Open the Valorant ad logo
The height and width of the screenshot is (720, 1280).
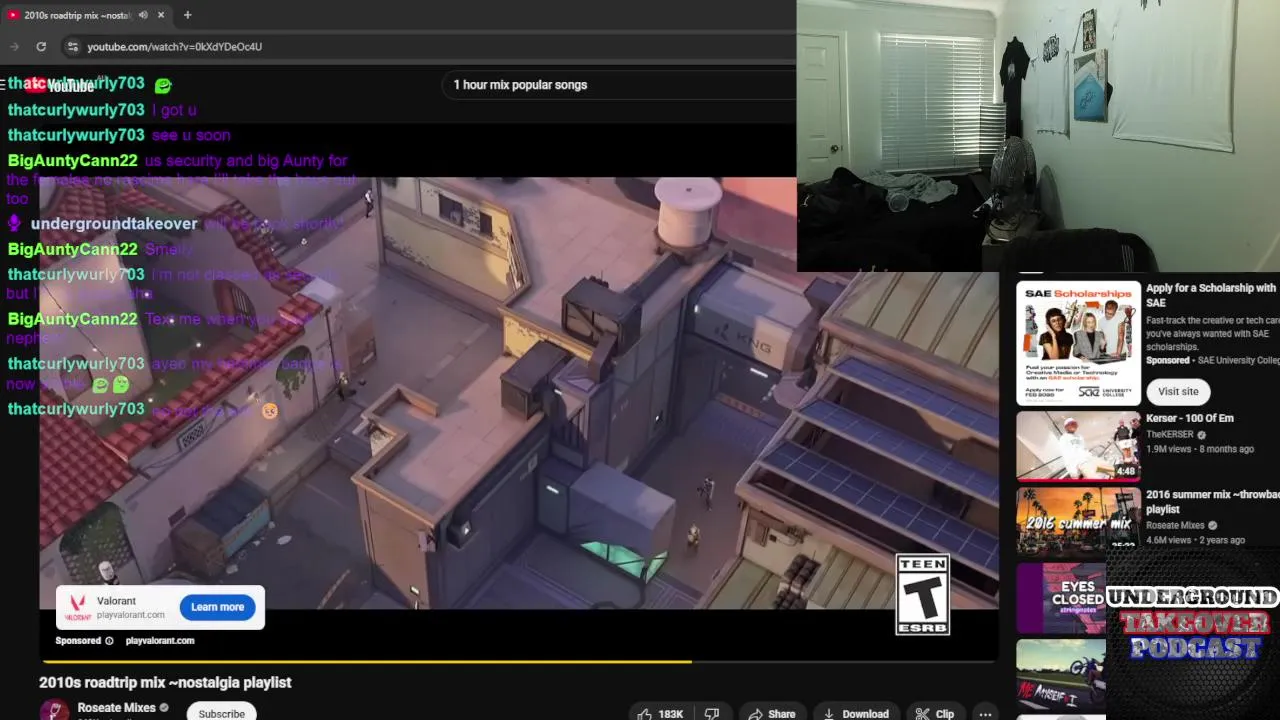click(77, 607)
